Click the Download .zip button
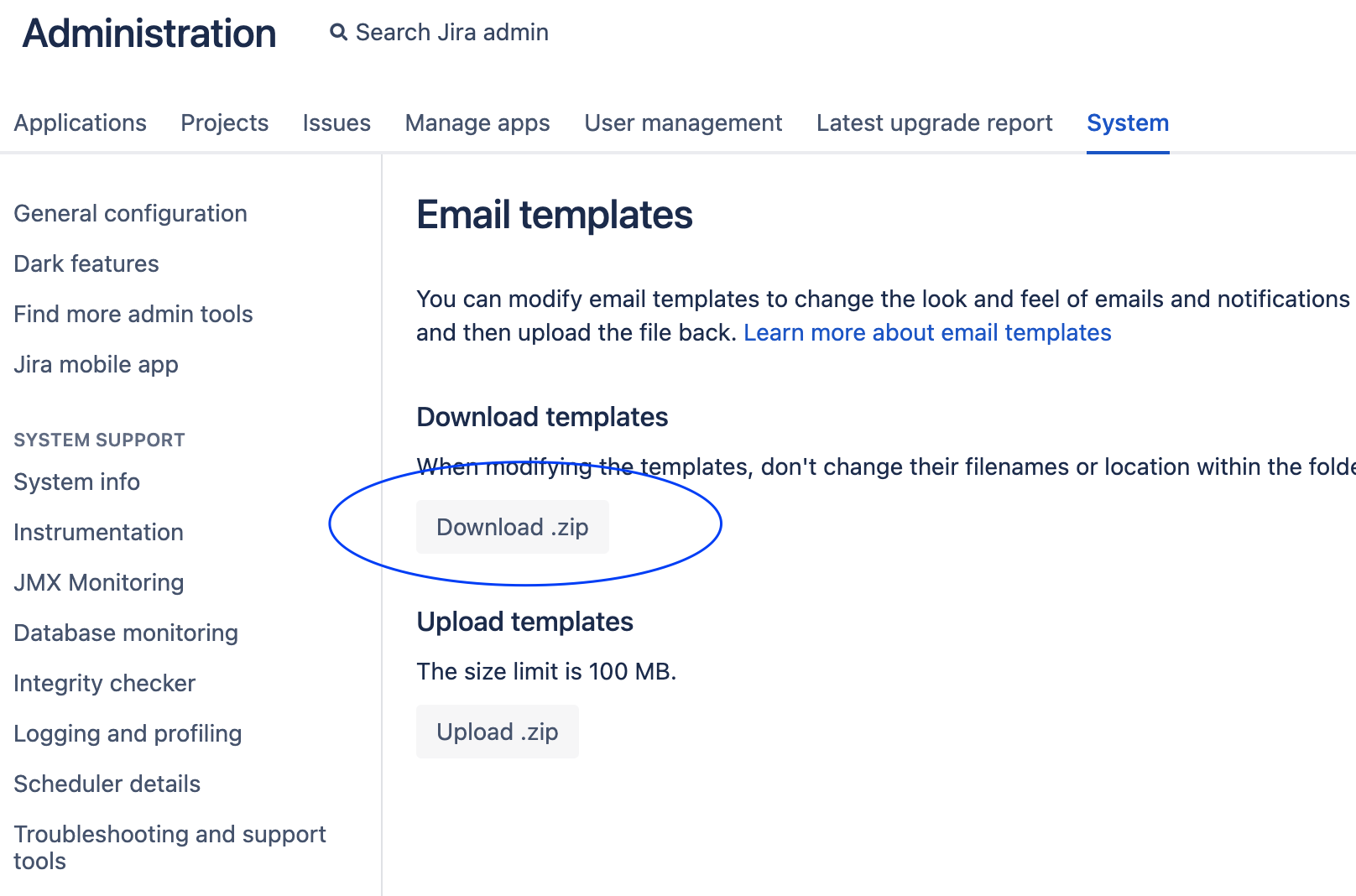 pos(513,527)
